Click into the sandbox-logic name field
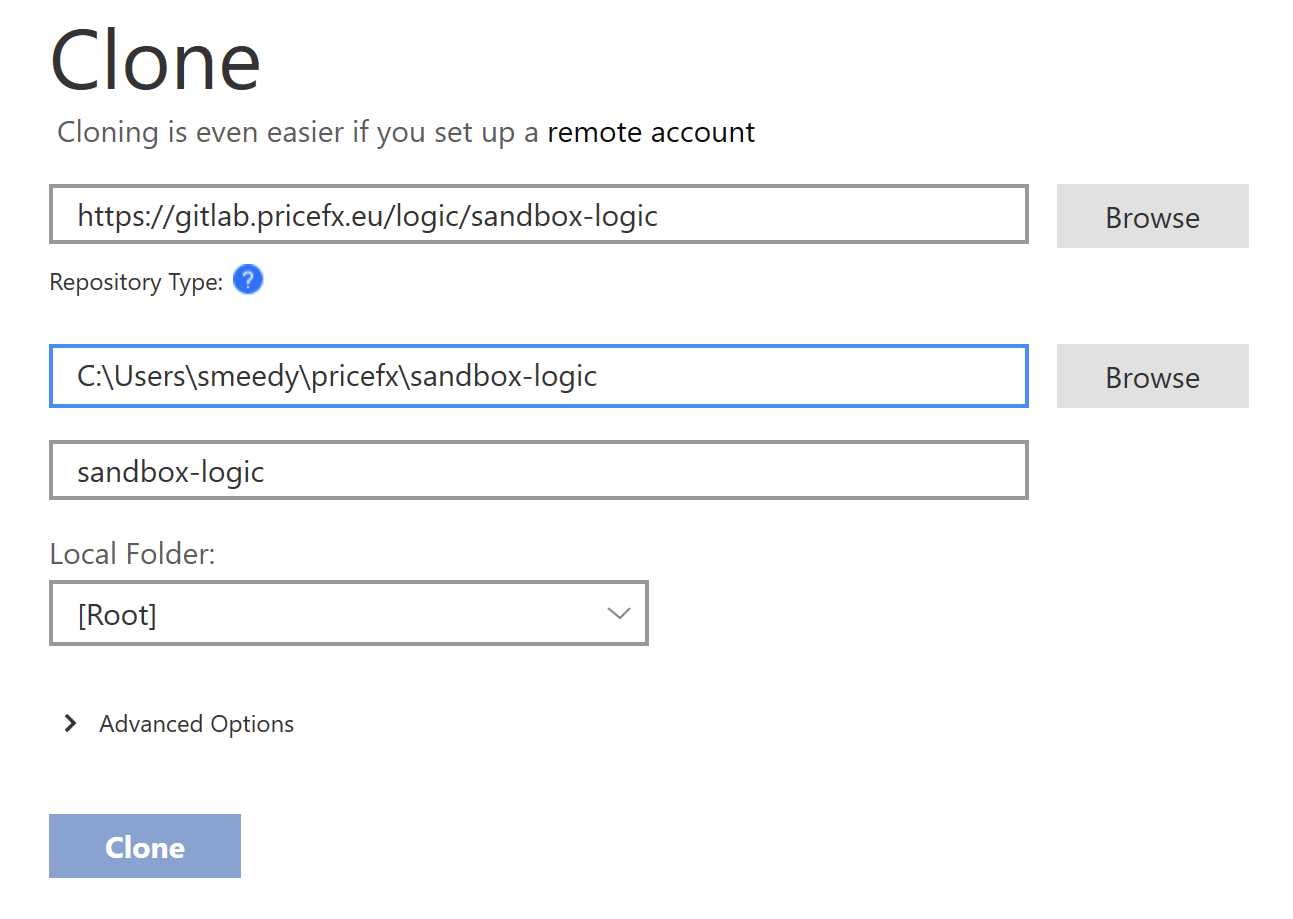The height and width of the screenshot is (919, 1293). point(538,470)
